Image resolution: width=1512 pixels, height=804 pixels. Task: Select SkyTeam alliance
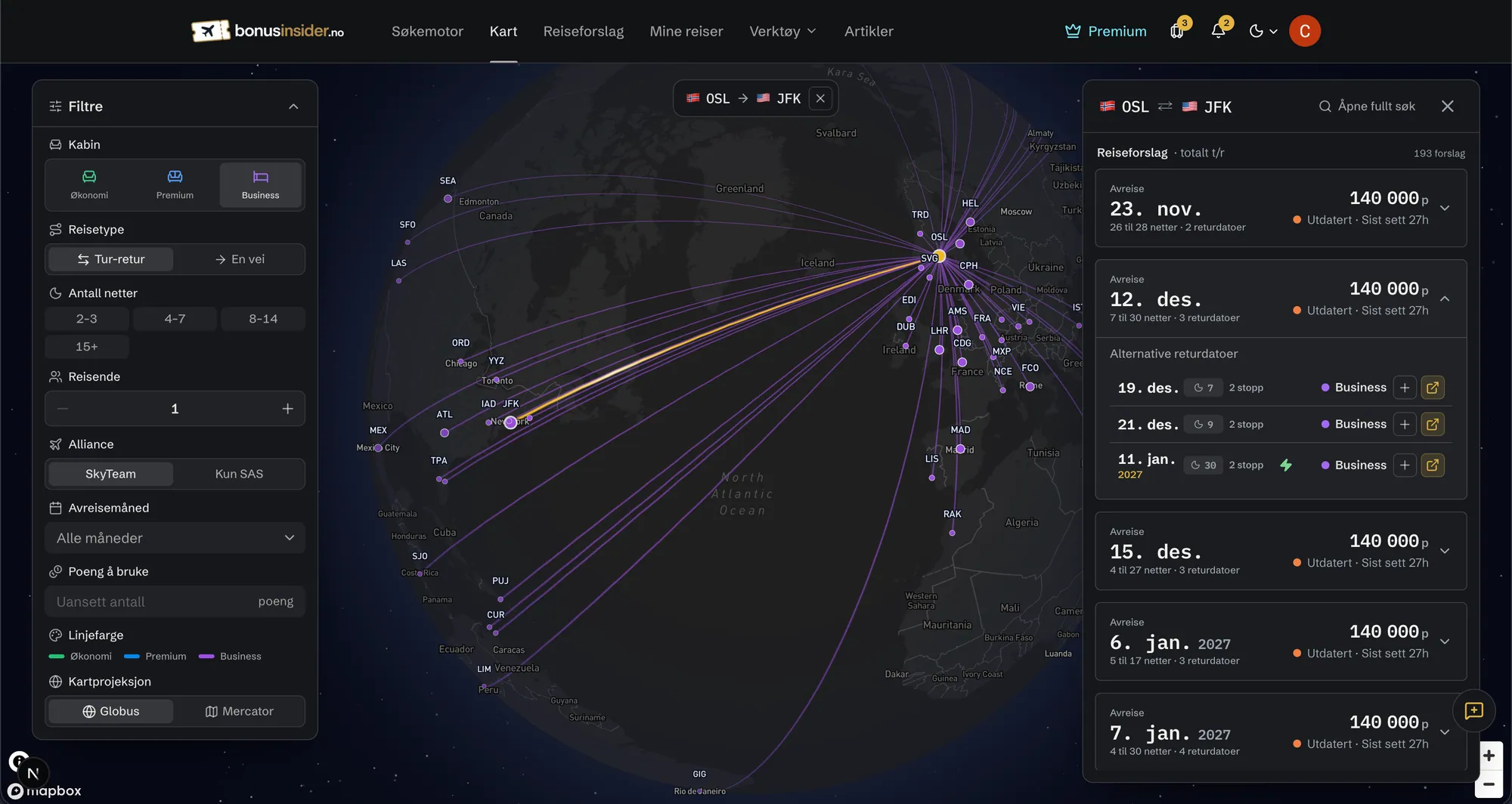111,474
